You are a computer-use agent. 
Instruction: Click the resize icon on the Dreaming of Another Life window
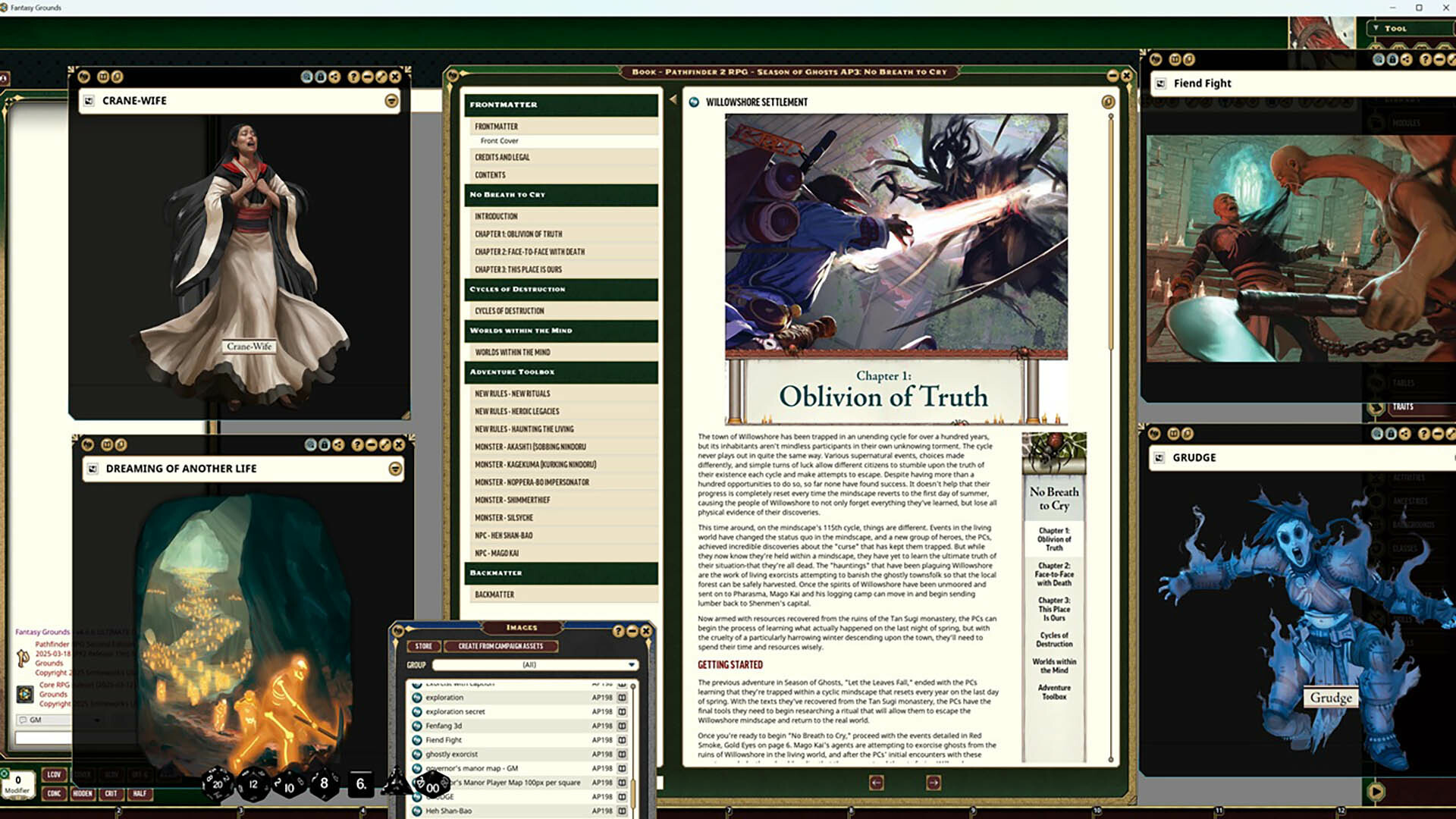(x=387, y=446)
